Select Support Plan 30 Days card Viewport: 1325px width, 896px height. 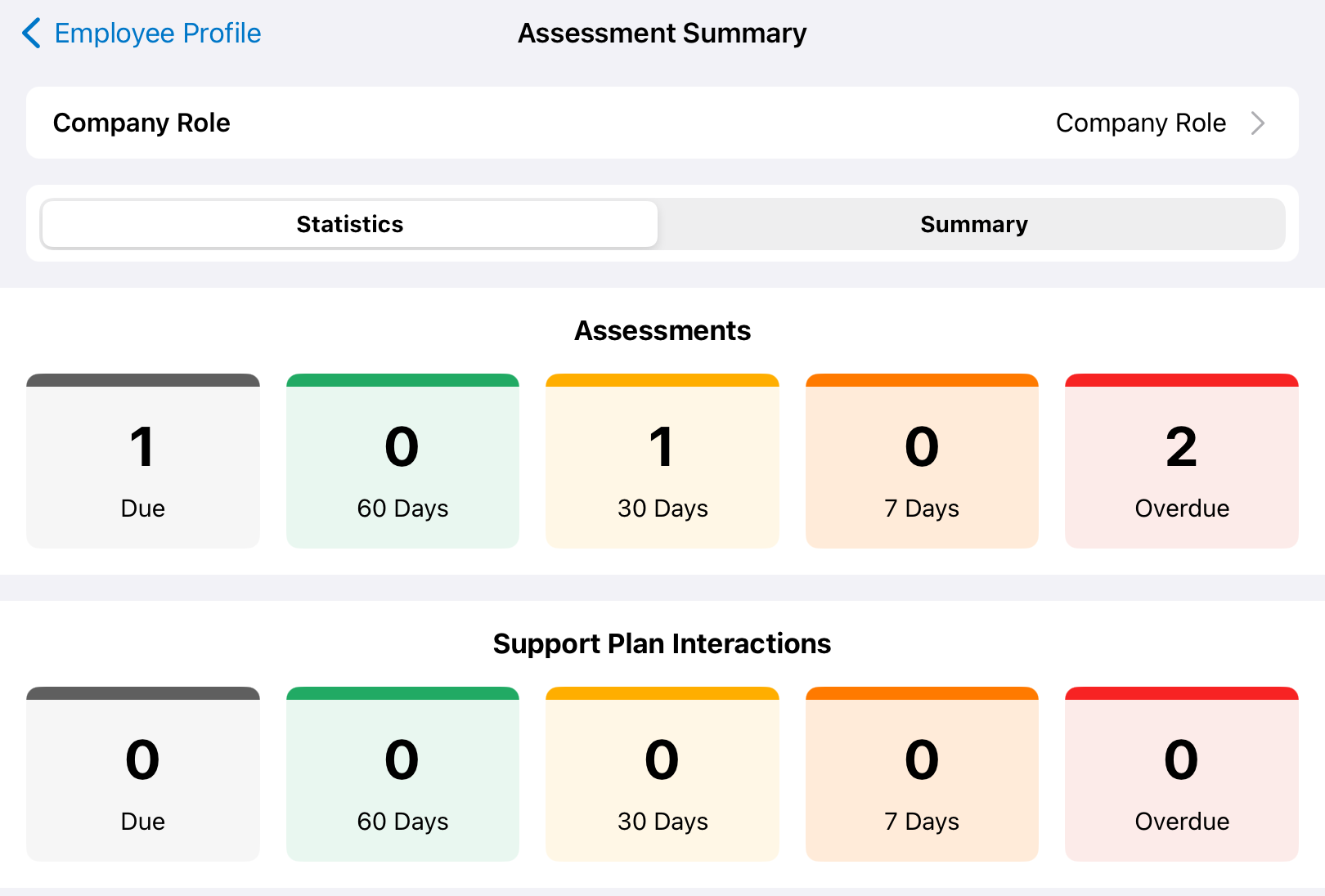click(x=662, y=774)
